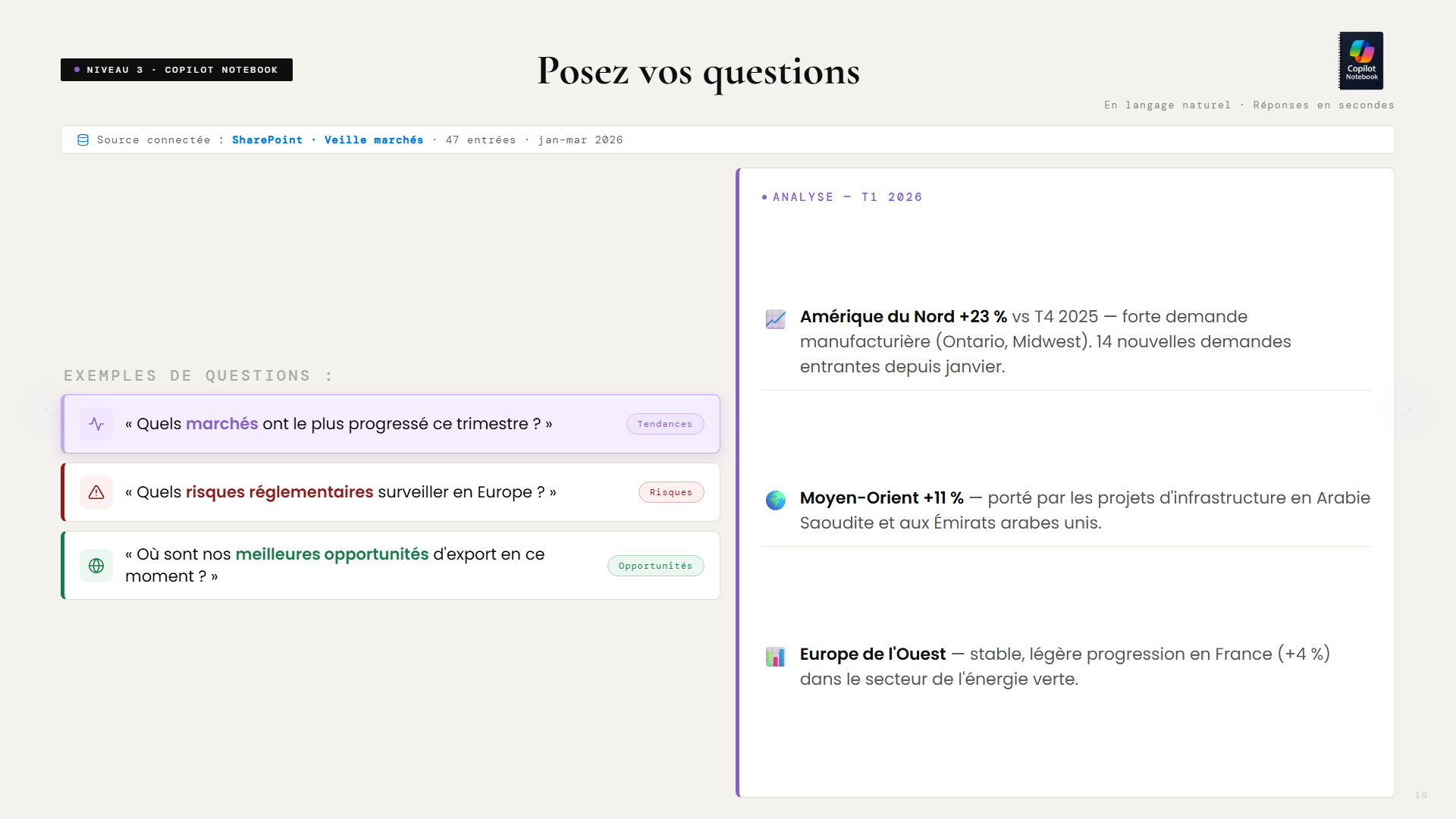Viewport: 1456px width, 819px height.
Task: Toggle the Tendances badge
Action: (665, 424)
